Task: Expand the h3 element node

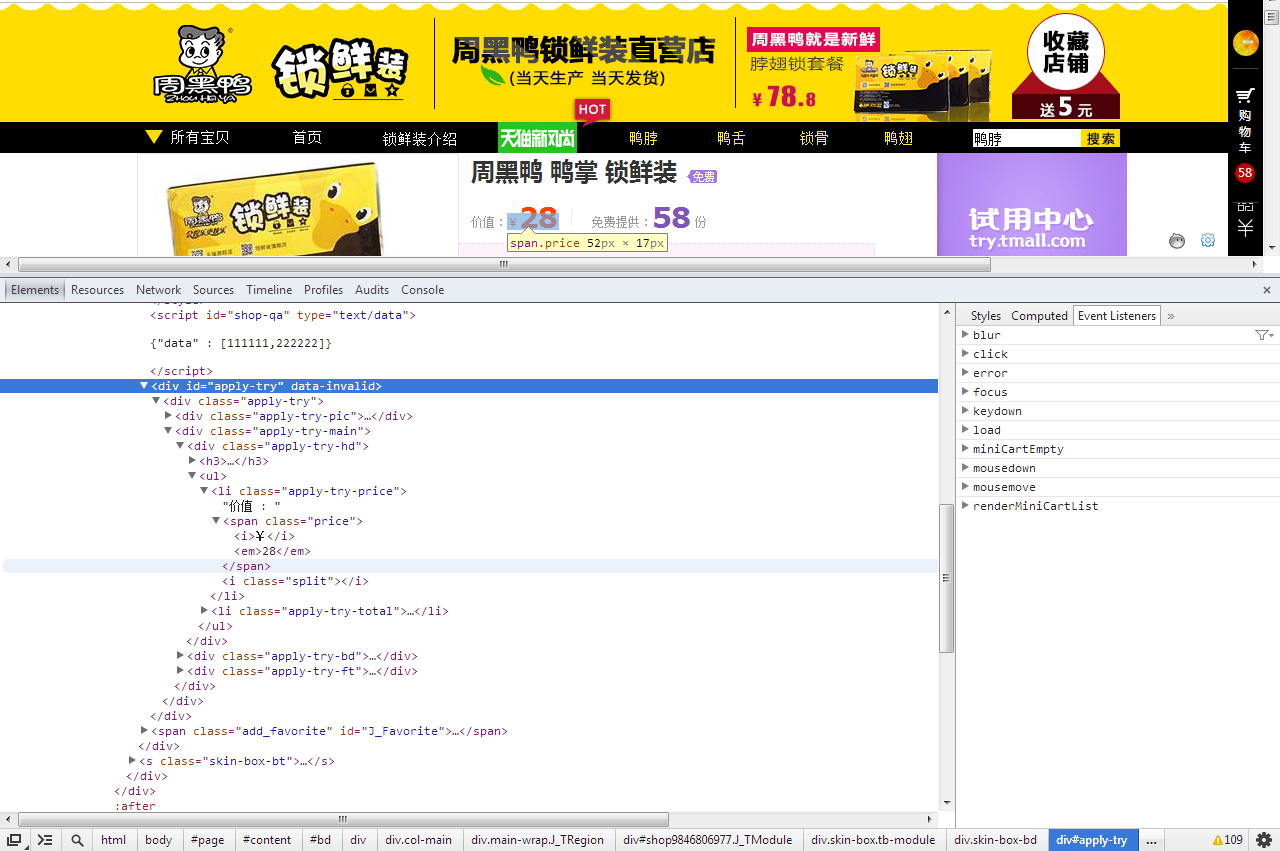Action: [x=192, y=461]
